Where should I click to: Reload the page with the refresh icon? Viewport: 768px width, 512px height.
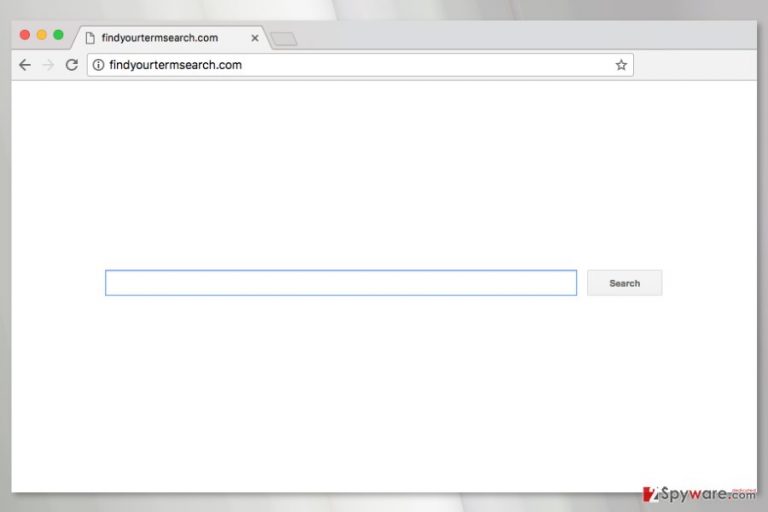point(72,65)
